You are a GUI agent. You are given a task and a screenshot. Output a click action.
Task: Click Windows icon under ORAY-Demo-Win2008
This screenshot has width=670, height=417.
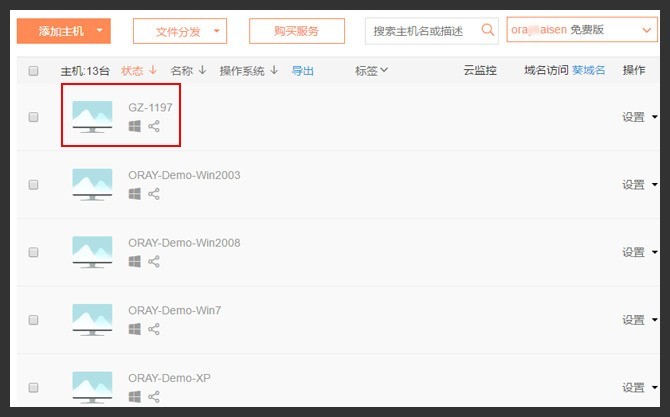(x=135, y=261)
